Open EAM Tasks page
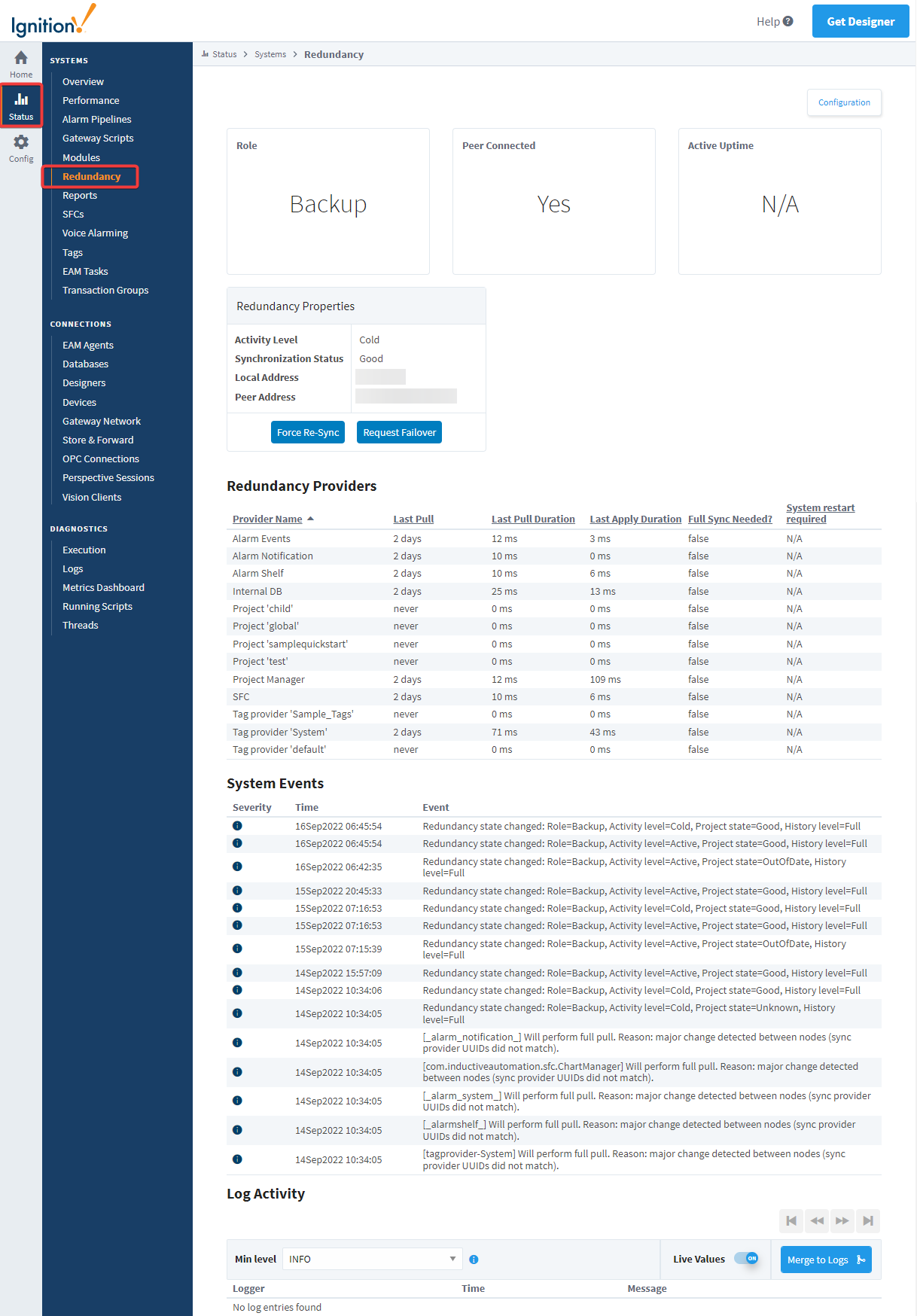This screenshot has height=1316, width=917. (x=85, y=271)
